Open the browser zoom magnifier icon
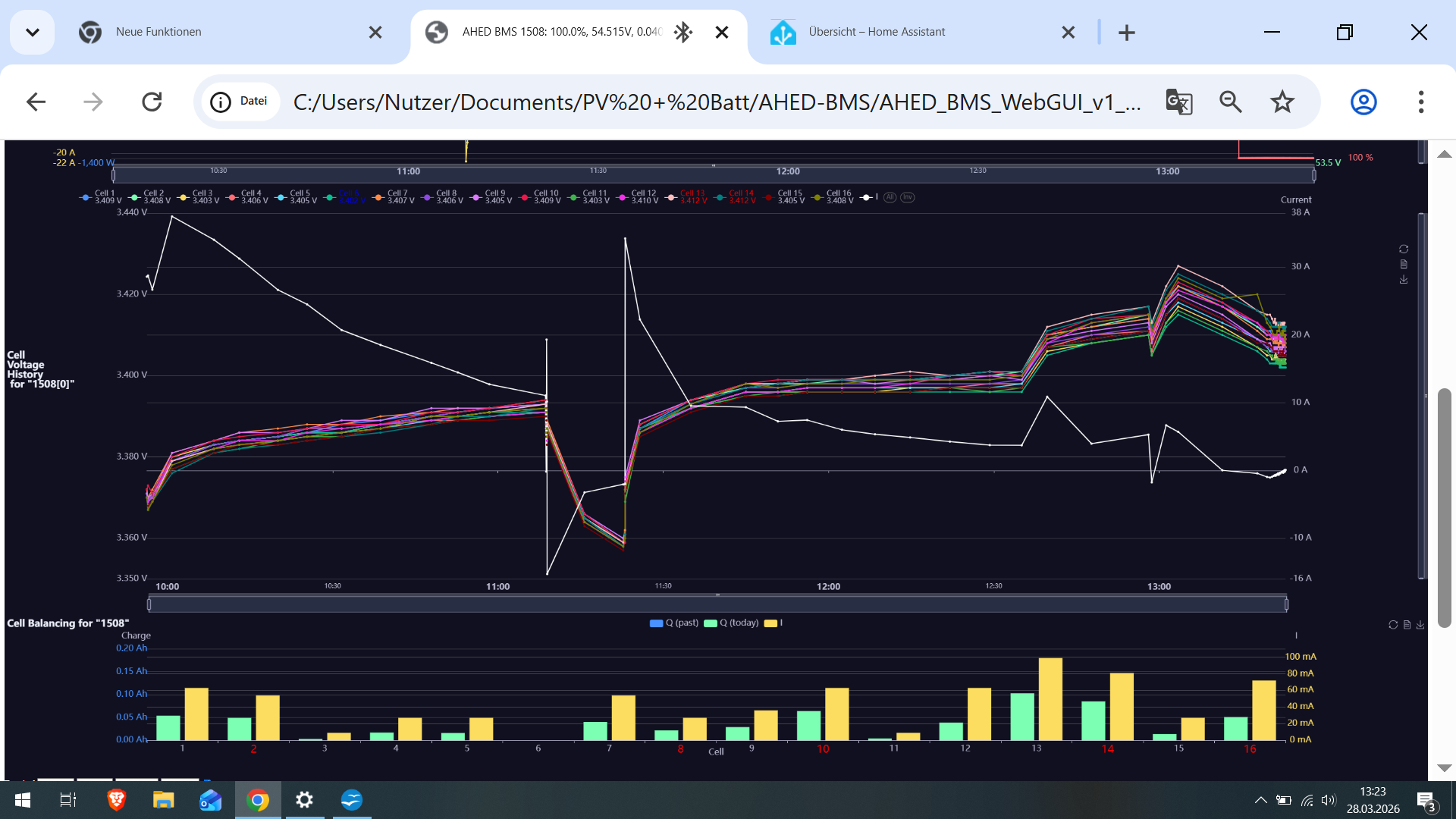This screenshot has width=1456, height=819. click(1230, 102)
